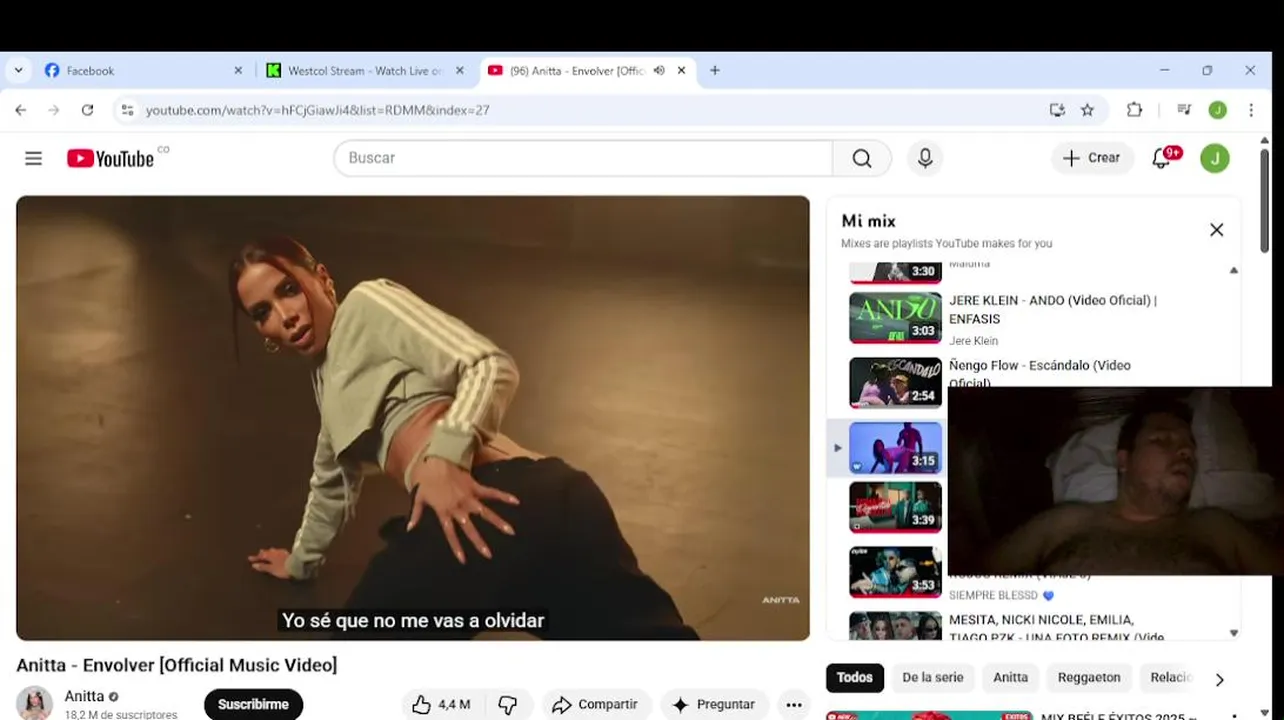Click the Jere Klein channel name

coord(973,341)
